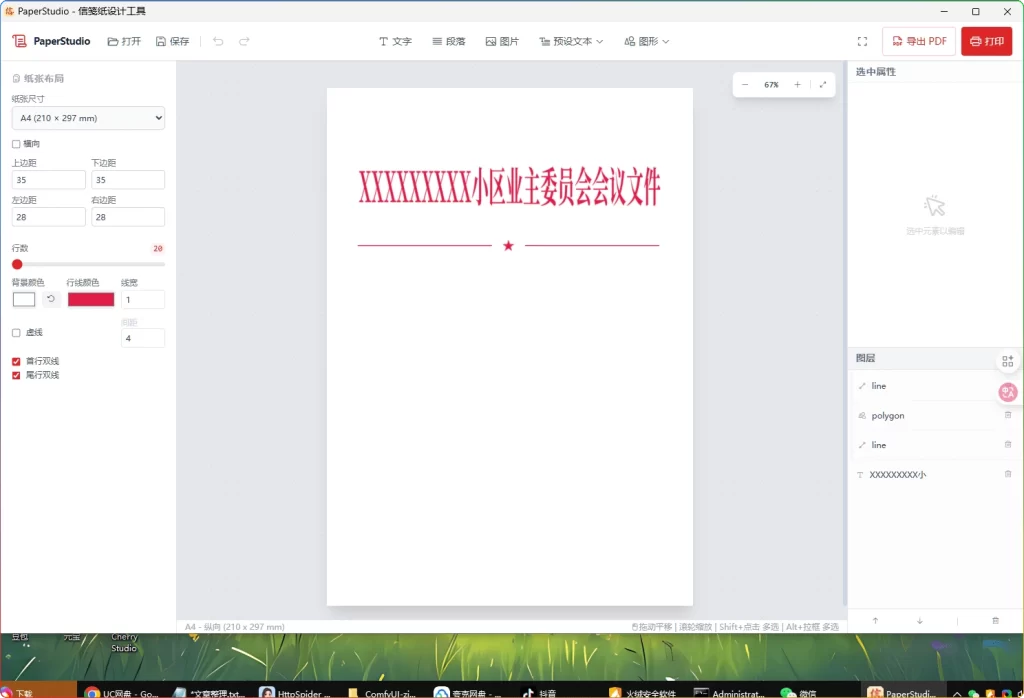Click the zoom plus button above the canvas
The width and height of the screenshot is (1024, 698).
tap(797, 84)
